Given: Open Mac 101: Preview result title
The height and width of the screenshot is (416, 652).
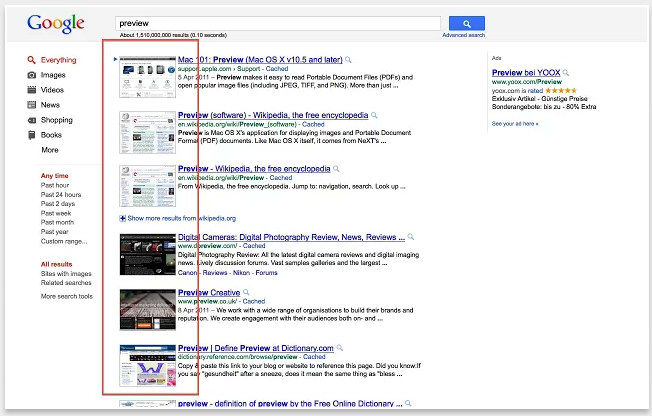Looking at the screenshot, I should (x=260, y=59).
